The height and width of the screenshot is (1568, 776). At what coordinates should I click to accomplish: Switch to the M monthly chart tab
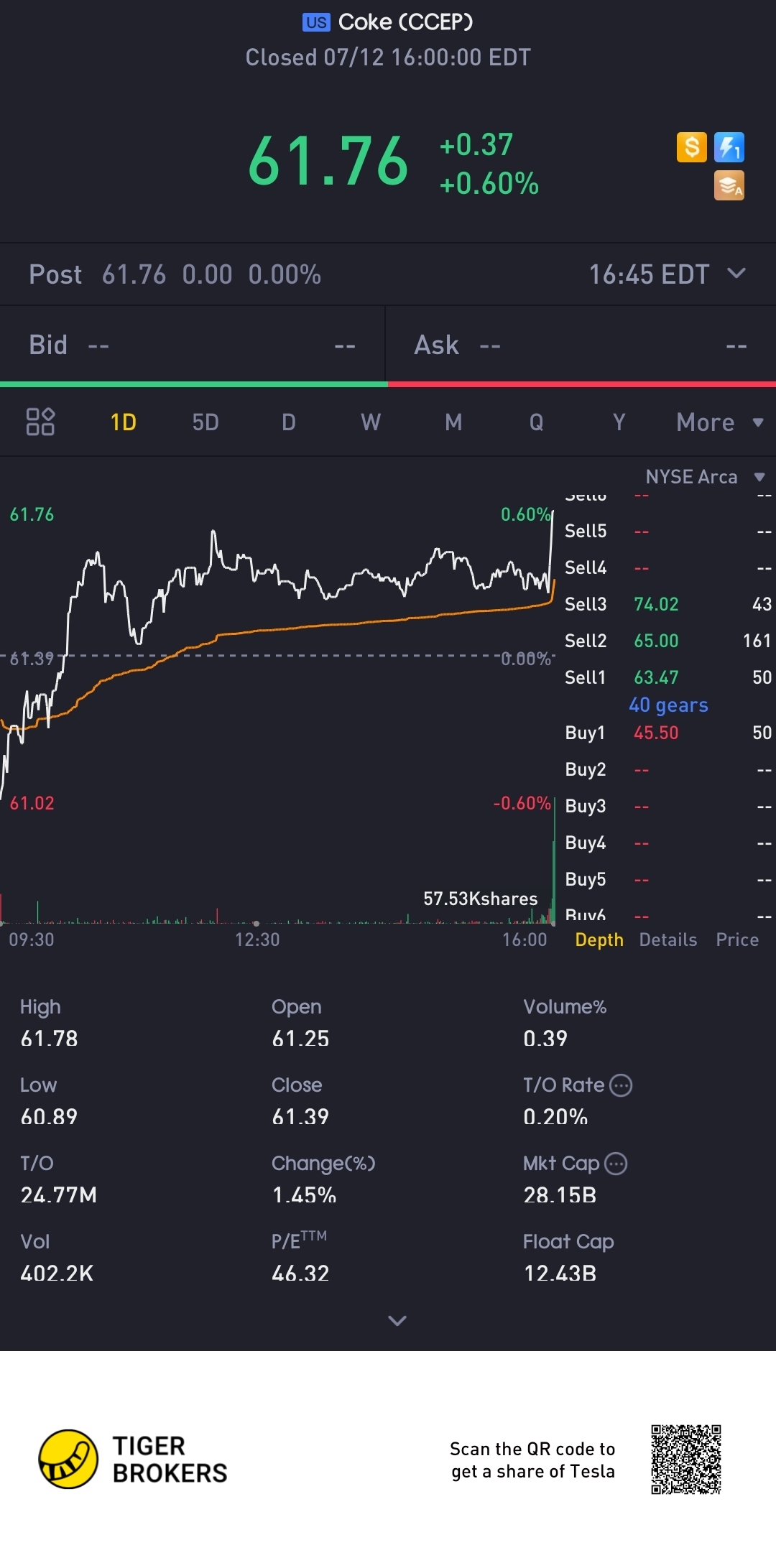(453, 422)
